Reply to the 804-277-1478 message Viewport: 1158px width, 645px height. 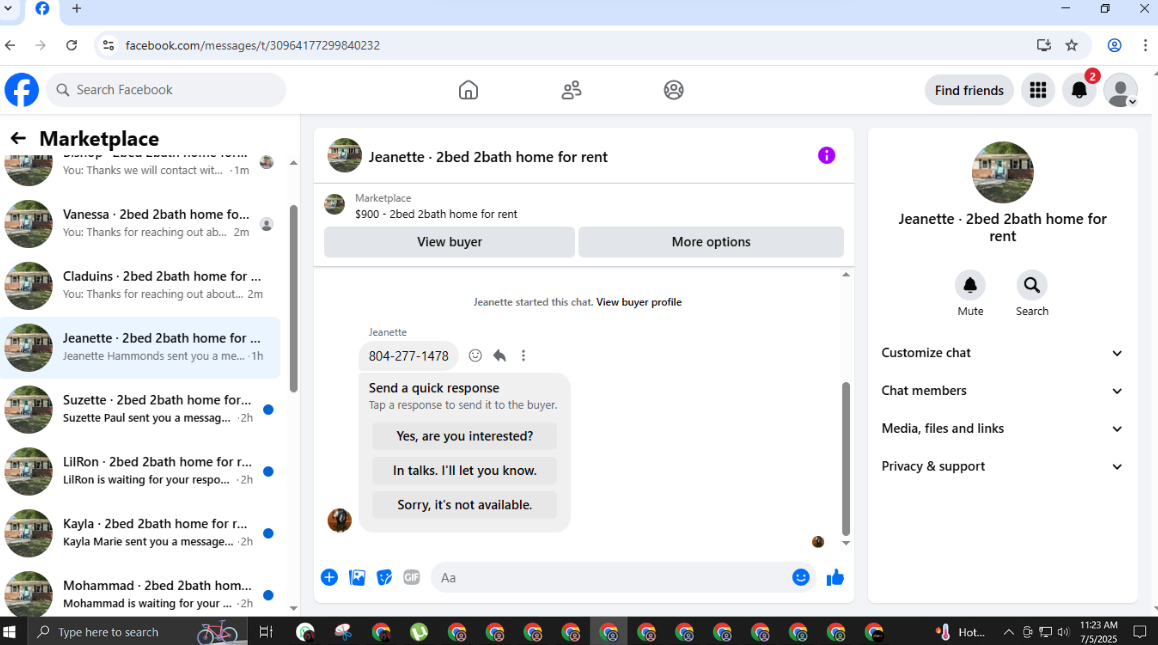(x=499, y=355)
